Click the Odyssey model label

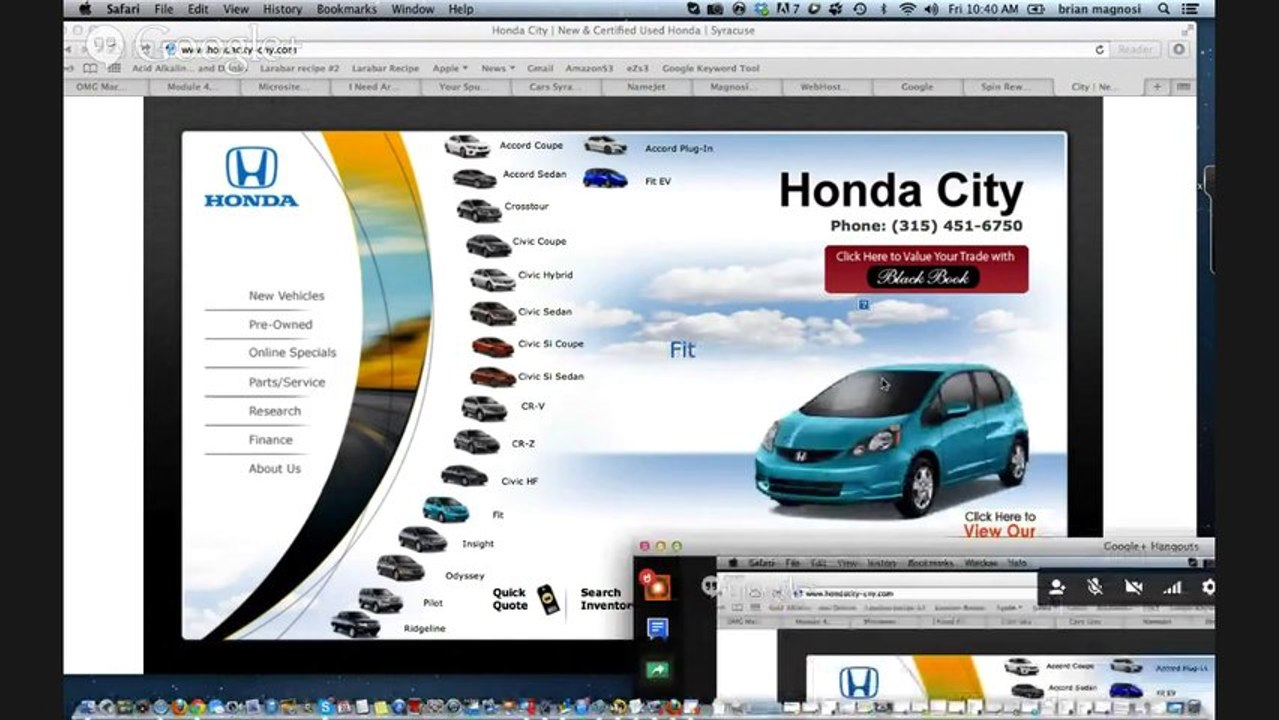pyautogui.click(x=465, y=576)
